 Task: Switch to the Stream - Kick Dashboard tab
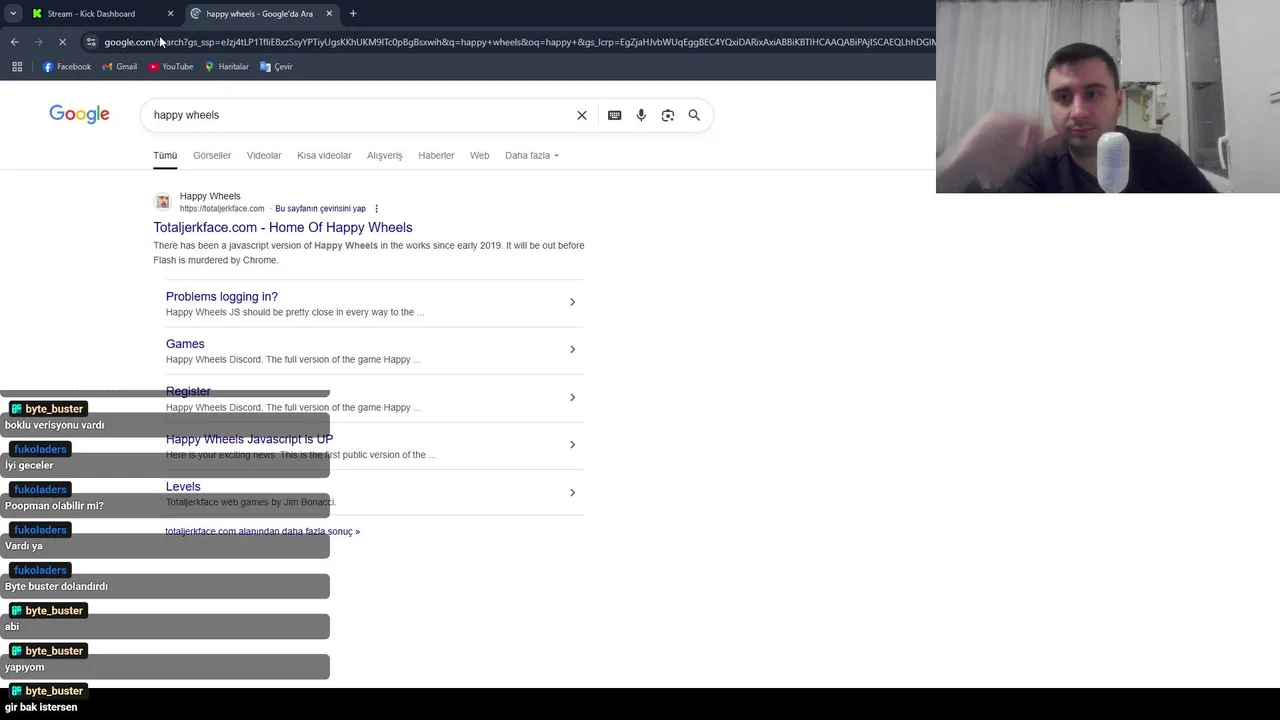tap(91, 14)
